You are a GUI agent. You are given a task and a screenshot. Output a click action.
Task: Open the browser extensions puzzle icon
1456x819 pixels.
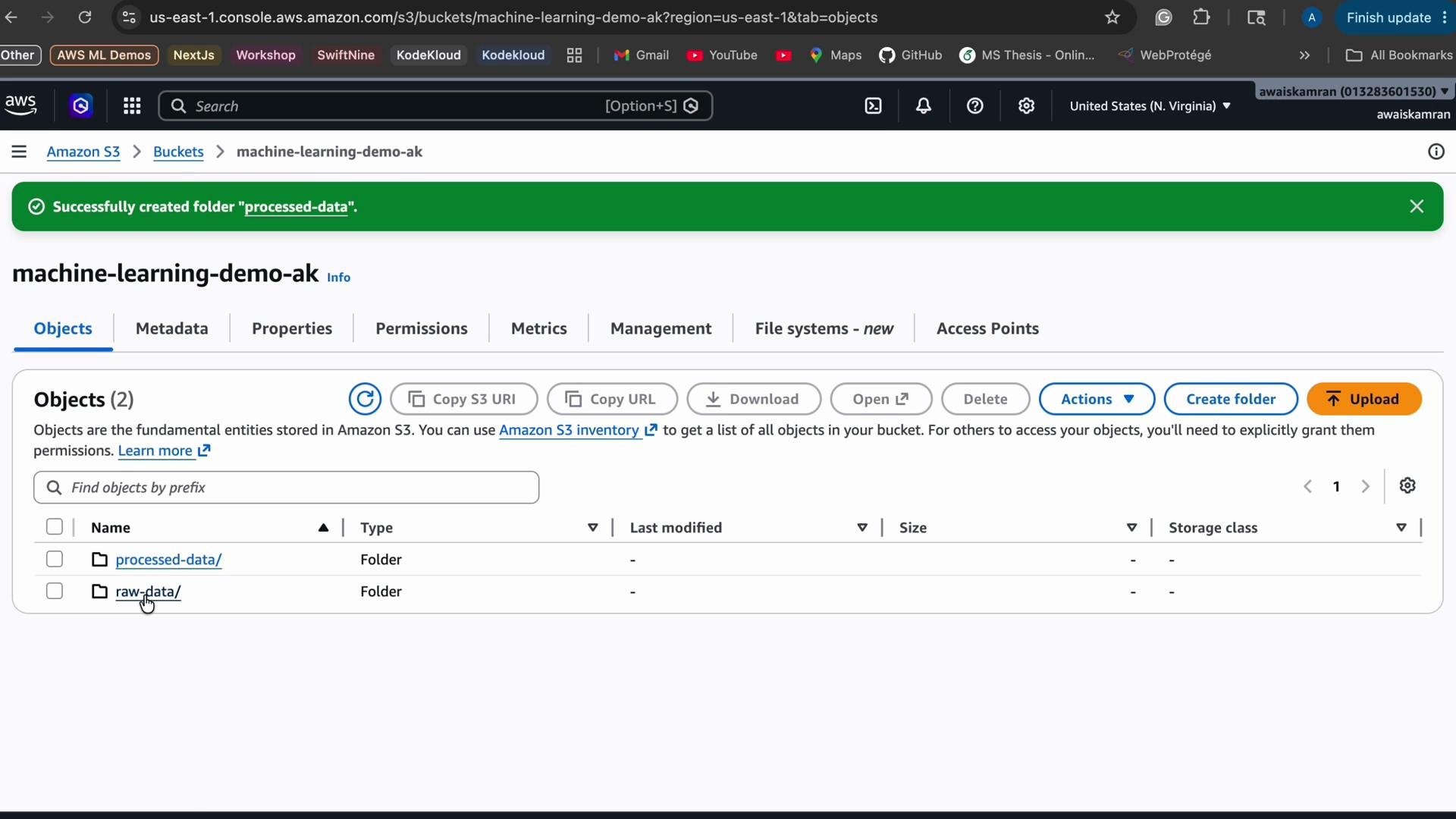coord(1201,17)
